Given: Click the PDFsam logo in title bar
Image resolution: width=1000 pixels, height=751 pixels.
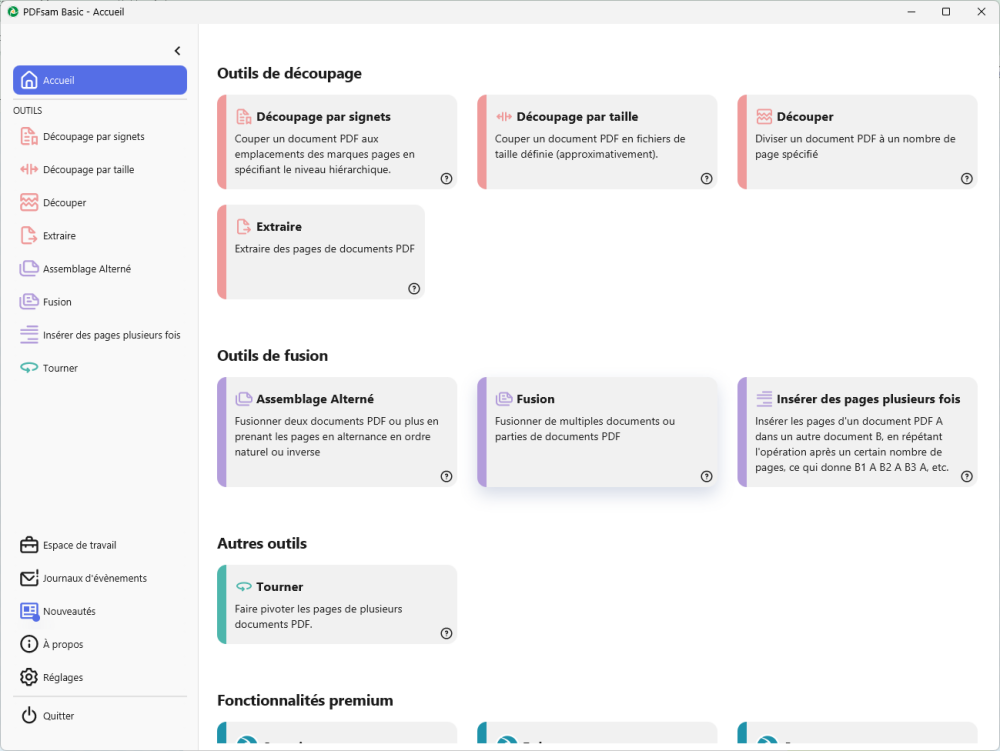Looking at the screenshot, I should pos(13,11).
